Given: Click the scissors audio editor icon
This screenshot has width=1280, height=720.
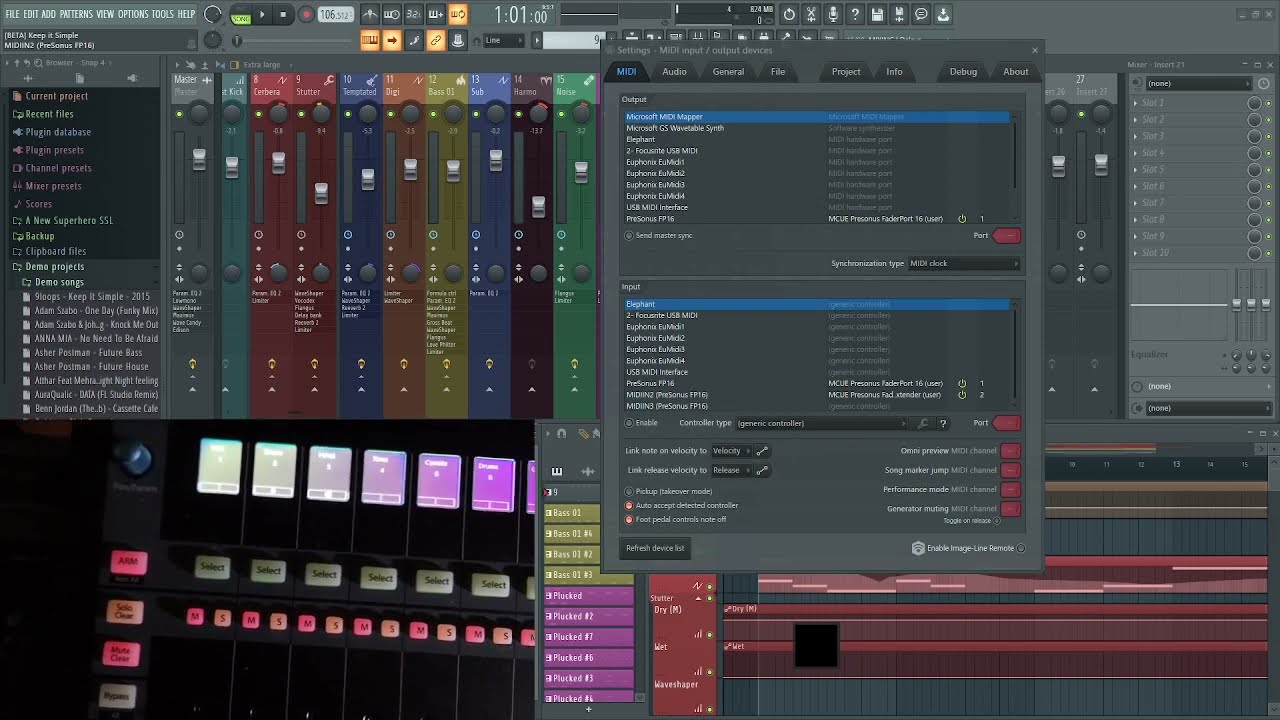Looking at the screenshot, I should (x=811, y=15).
